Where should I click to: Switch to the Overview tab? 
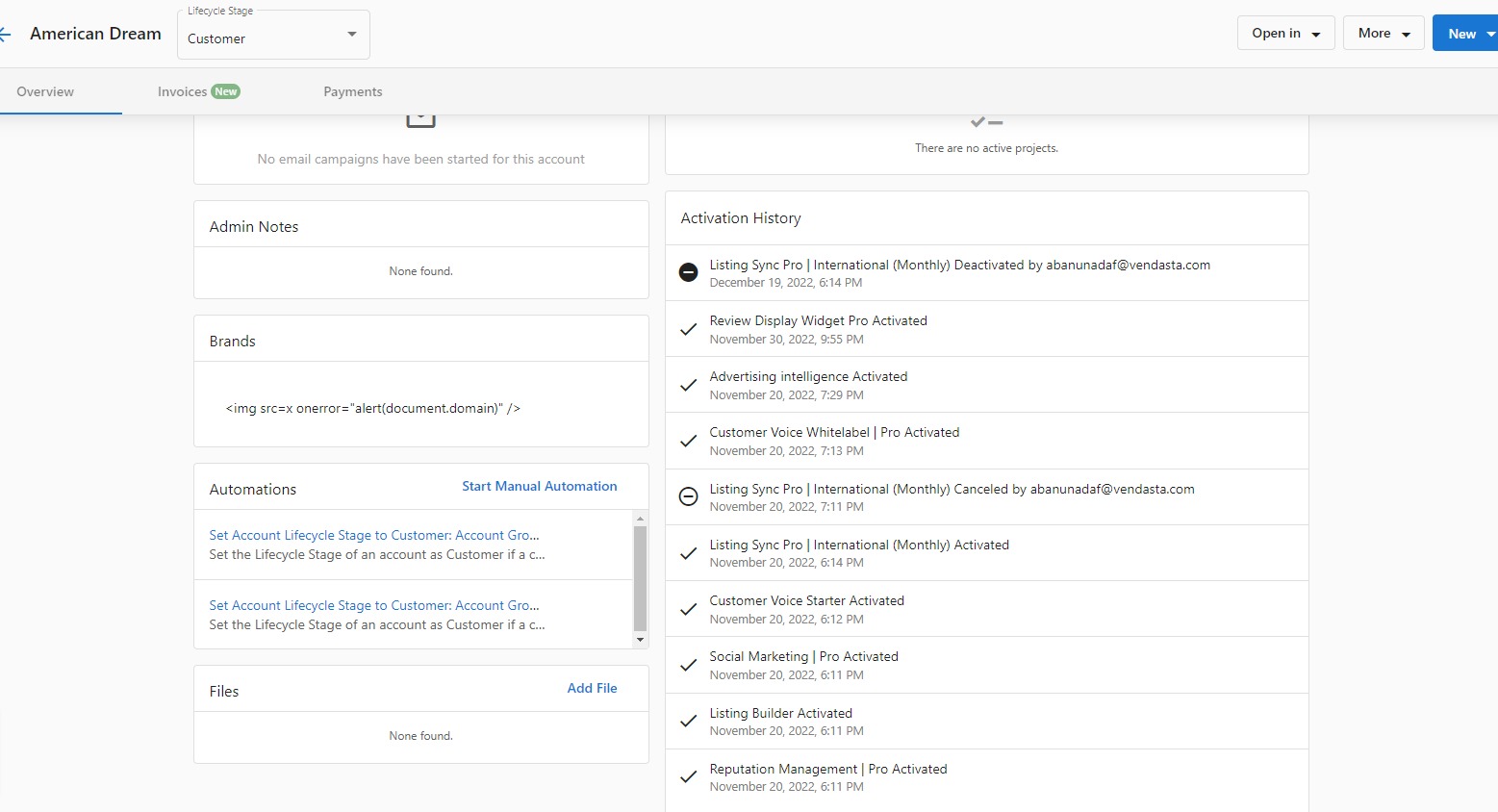(45, 91)
